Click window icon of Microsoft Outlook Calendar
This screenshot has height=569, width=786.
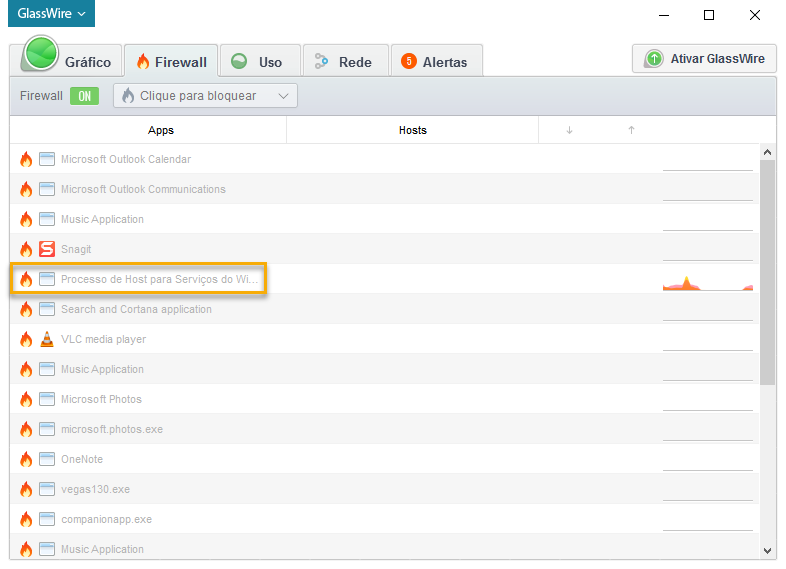pyautogui.click(x=47, y=159)
